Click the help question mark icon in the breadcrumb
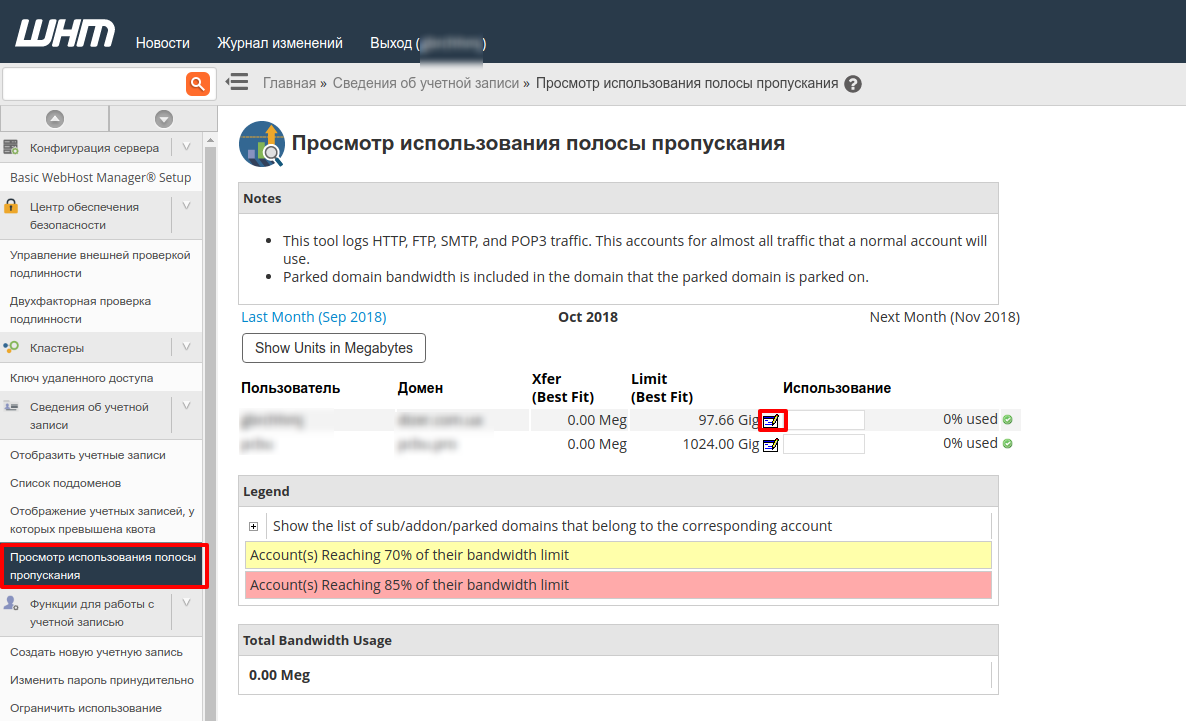Screen dimensions: 1186x721 click(852, 84)
